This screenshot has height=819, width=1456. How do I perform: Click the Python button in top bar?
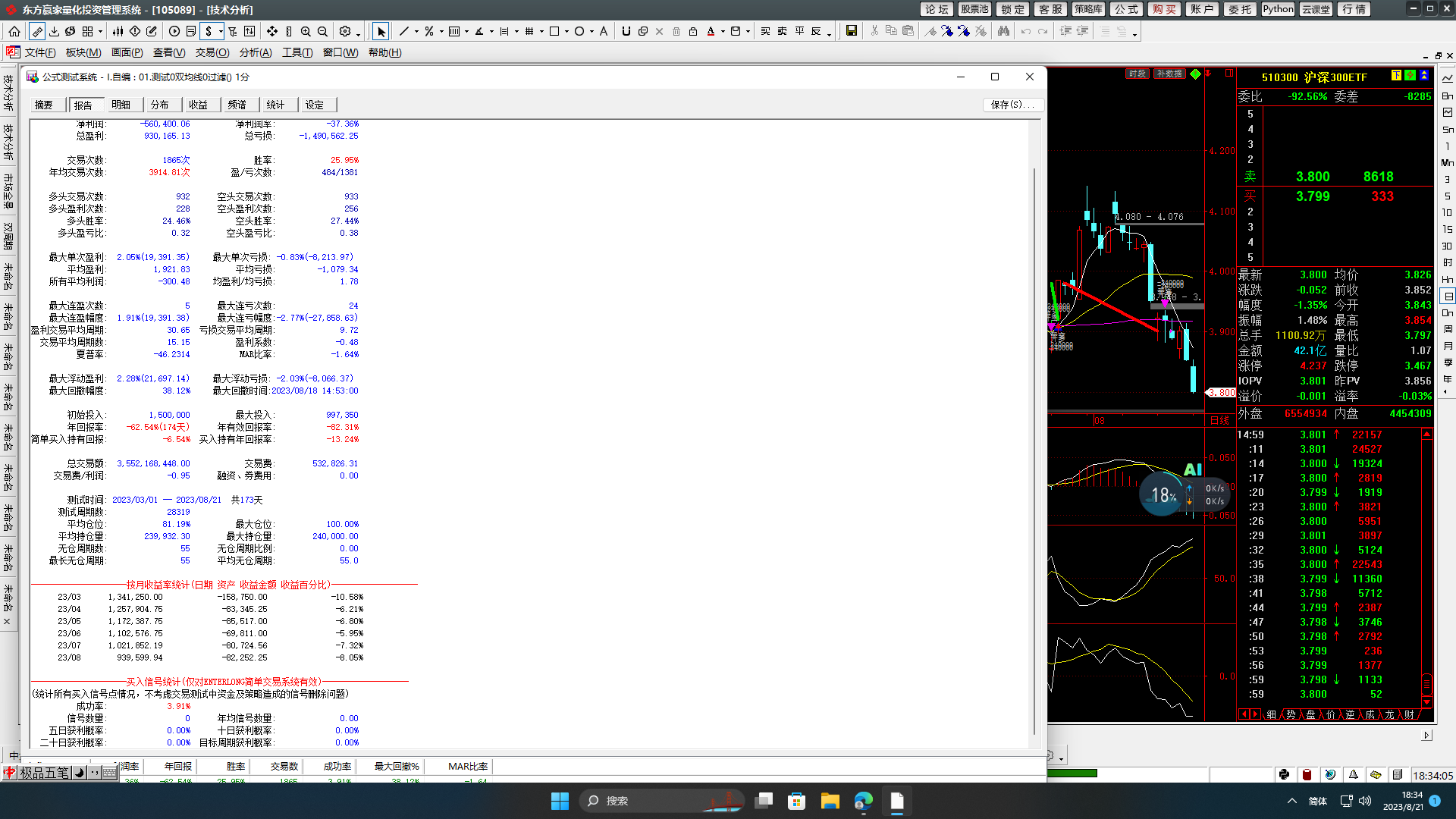click(x=1278, y=9)
